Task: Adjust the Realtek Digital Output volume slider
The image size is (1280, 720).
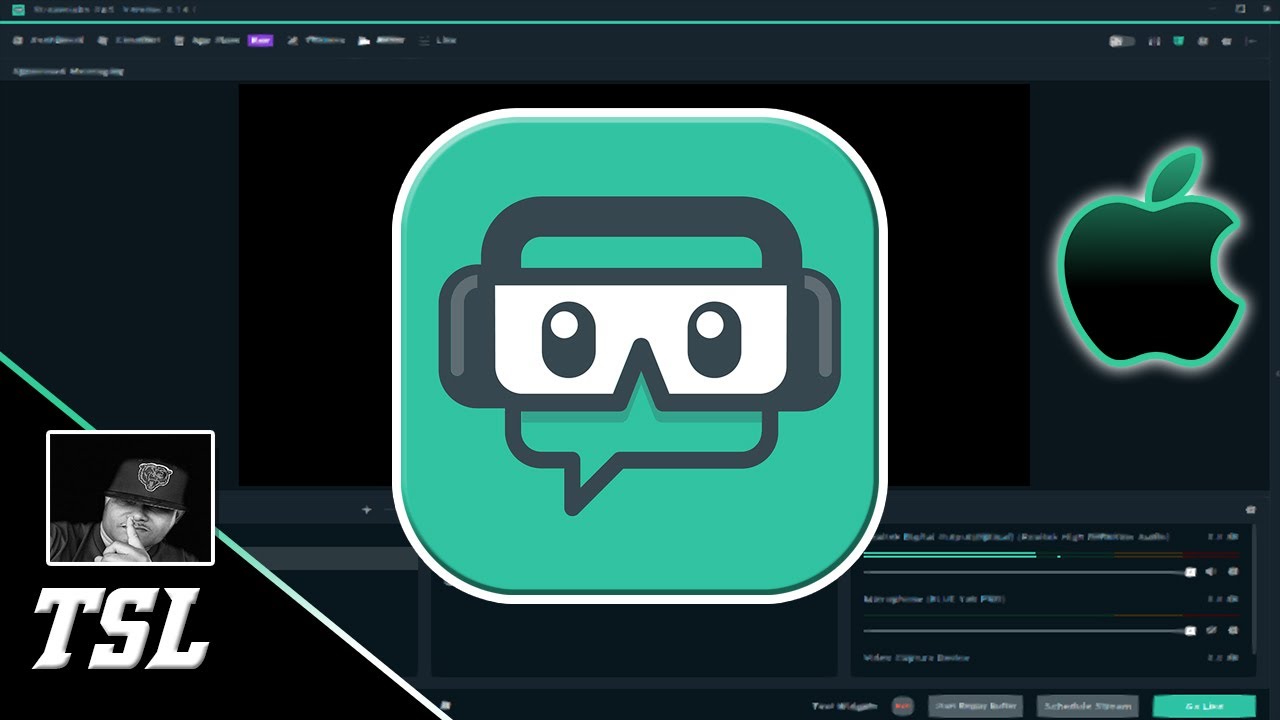Action: pyautogui.click(x=1028, y=572)
